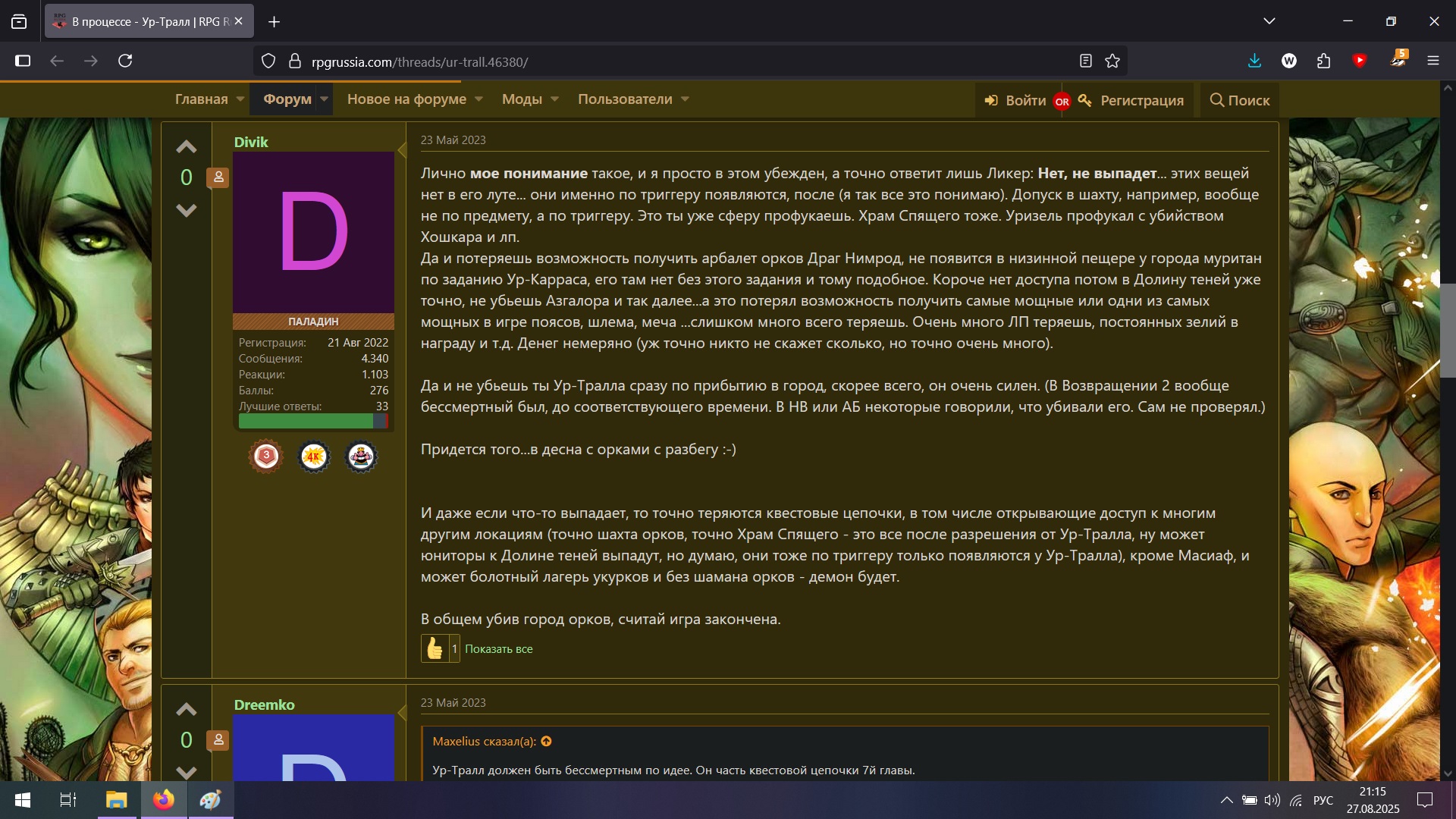Upvote Dreemko's post arrow

pyautogui.click(x=187, y=710)
